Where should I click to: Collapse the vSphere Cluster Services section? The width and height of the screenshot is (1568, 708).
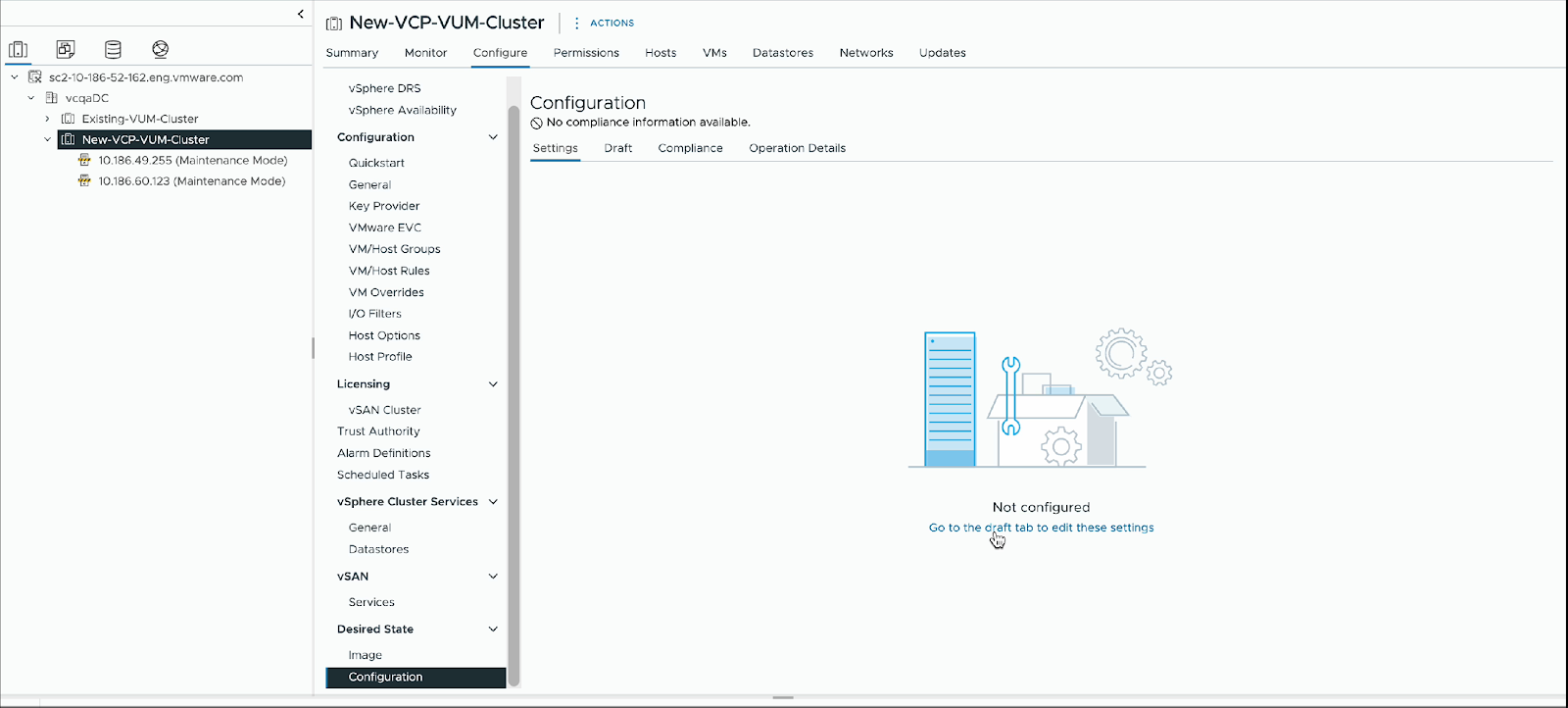[493, 502]
